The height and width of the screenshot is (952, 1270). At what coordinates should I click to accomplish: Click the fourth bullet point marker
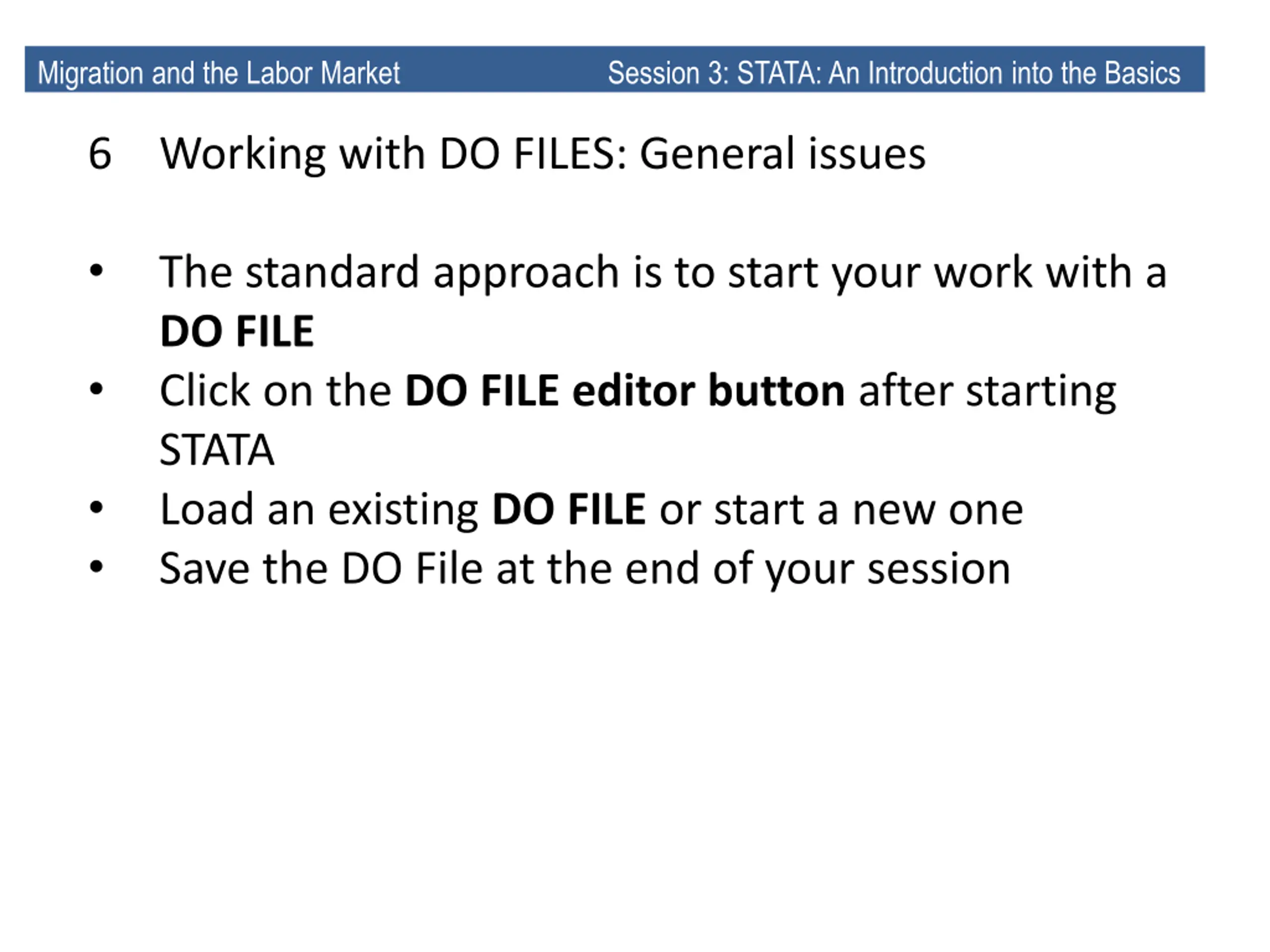pos(96,567)
